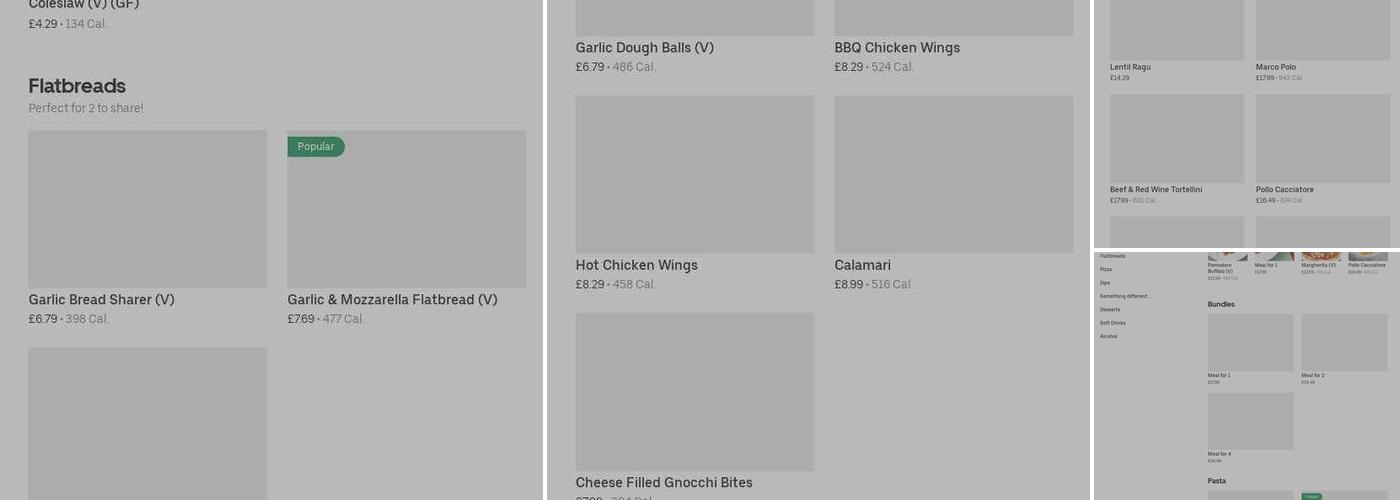Navigate to Desserts in the sidebar

[x=1110, y=310]
